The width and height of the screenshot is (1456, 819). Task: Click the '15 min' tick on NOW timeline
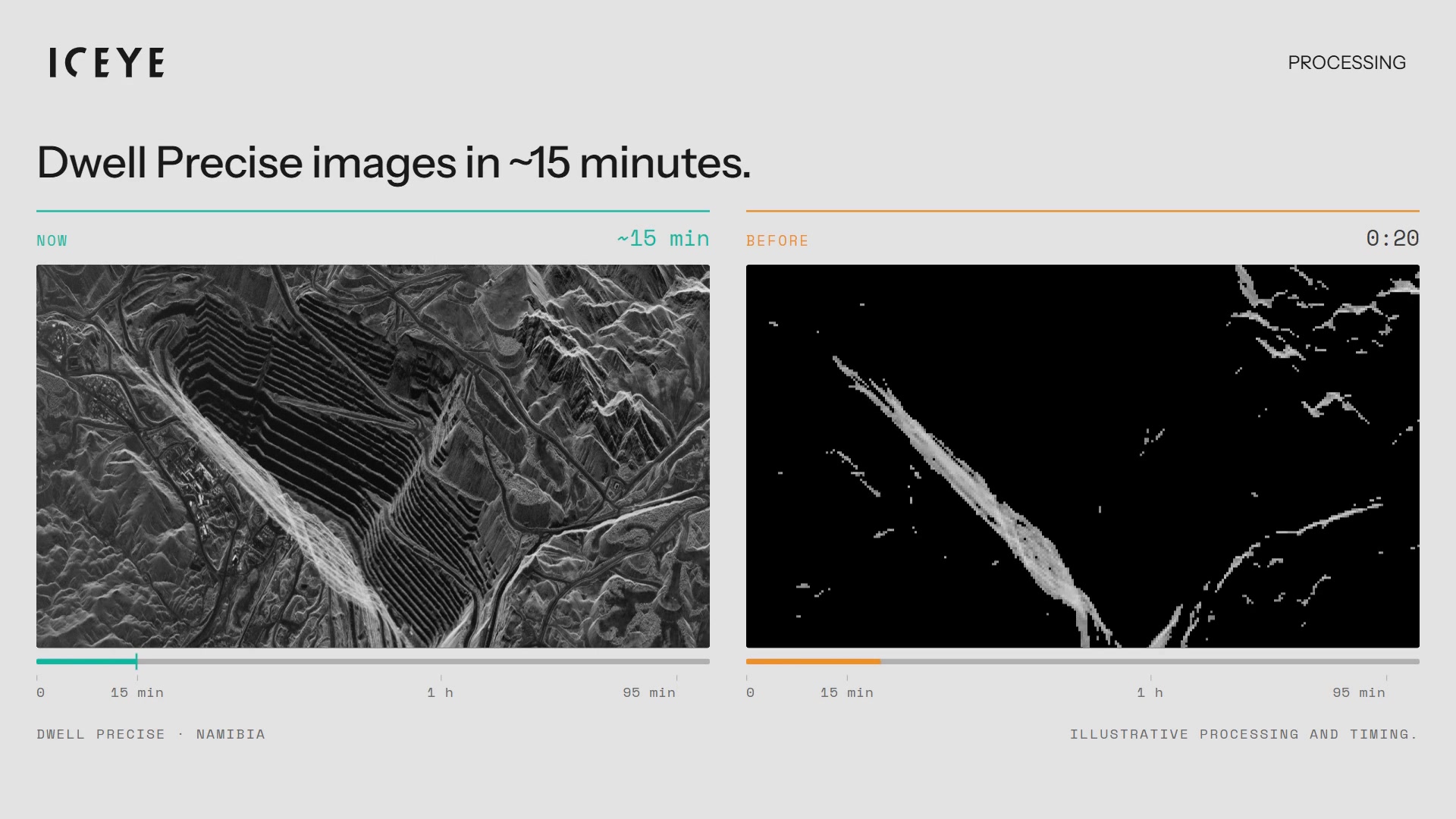(136, 692)
